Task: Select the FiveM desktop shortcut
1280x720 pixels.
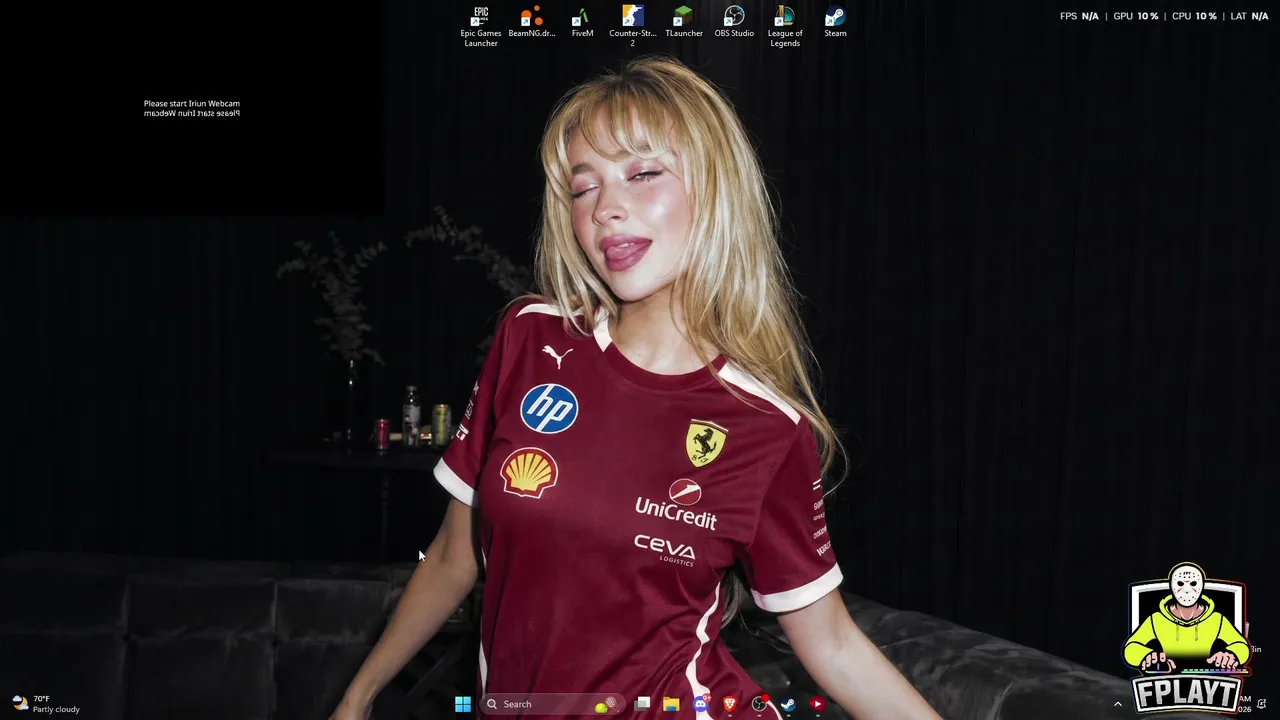Action: [582, 22]
